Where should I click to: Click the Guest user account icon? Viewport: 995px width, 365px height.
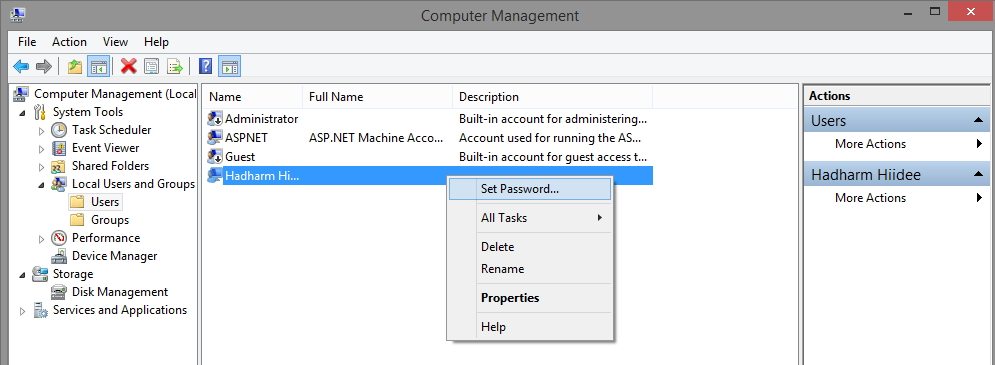tap(215, 157)
